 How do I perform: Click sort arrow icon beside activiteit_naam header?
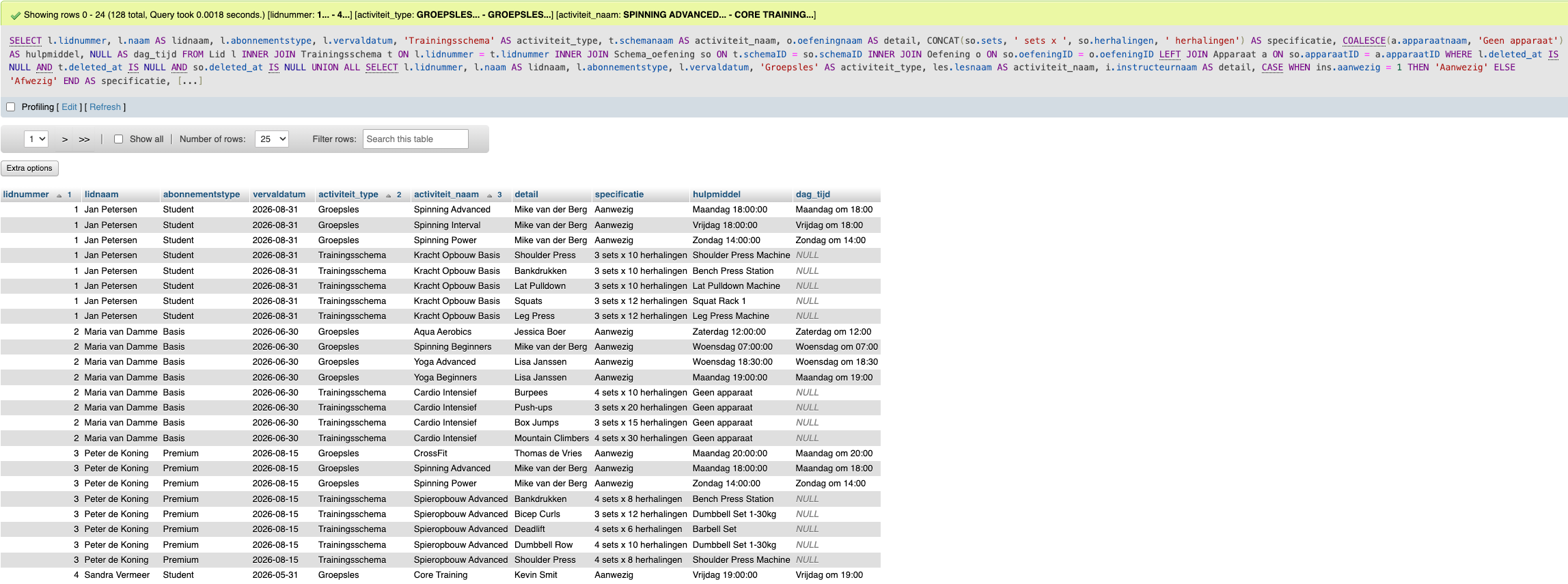[489, 195]
